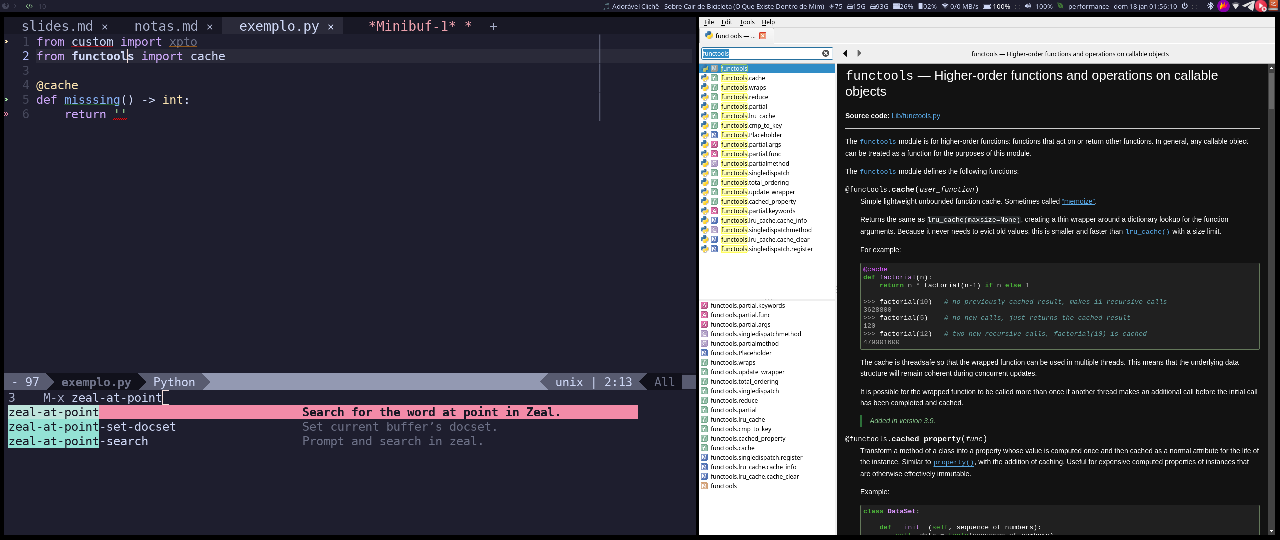Choose zeal-at-point-search completion
This screenshot has height=540, width=1280.
click(78, 441)
